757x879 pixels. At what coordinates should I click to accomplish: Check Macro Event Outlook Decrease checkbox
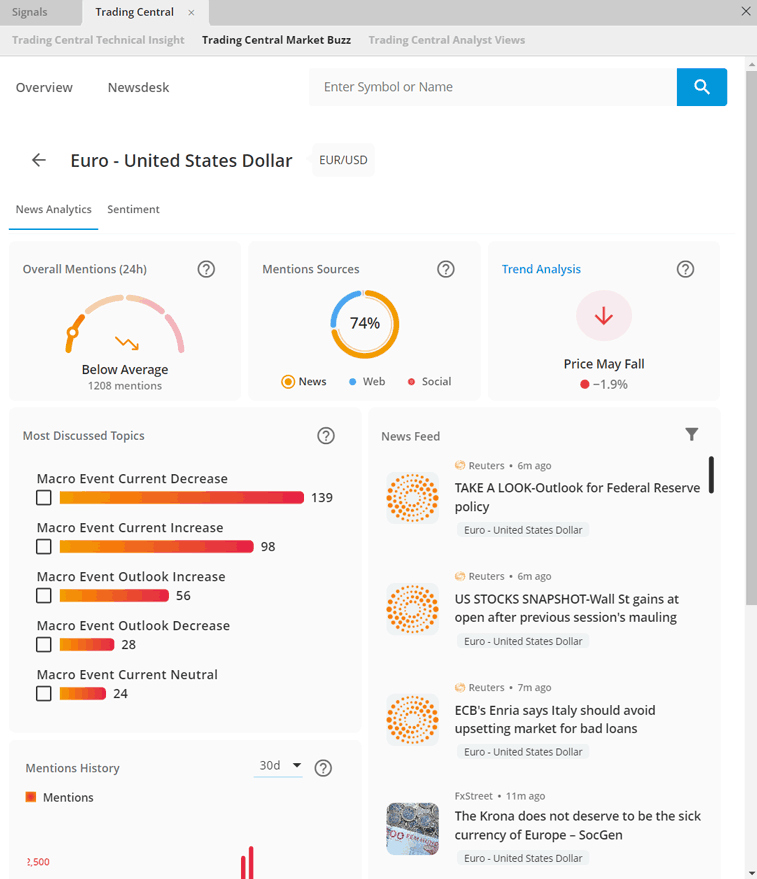[44, 645]
